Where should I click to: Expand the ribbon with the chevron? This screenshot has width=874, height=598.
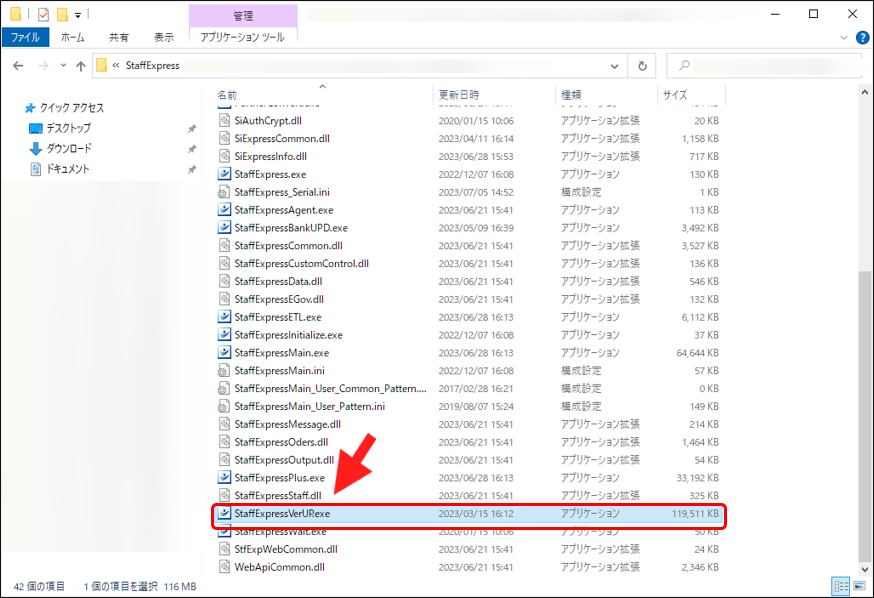(x=843, y=37)
